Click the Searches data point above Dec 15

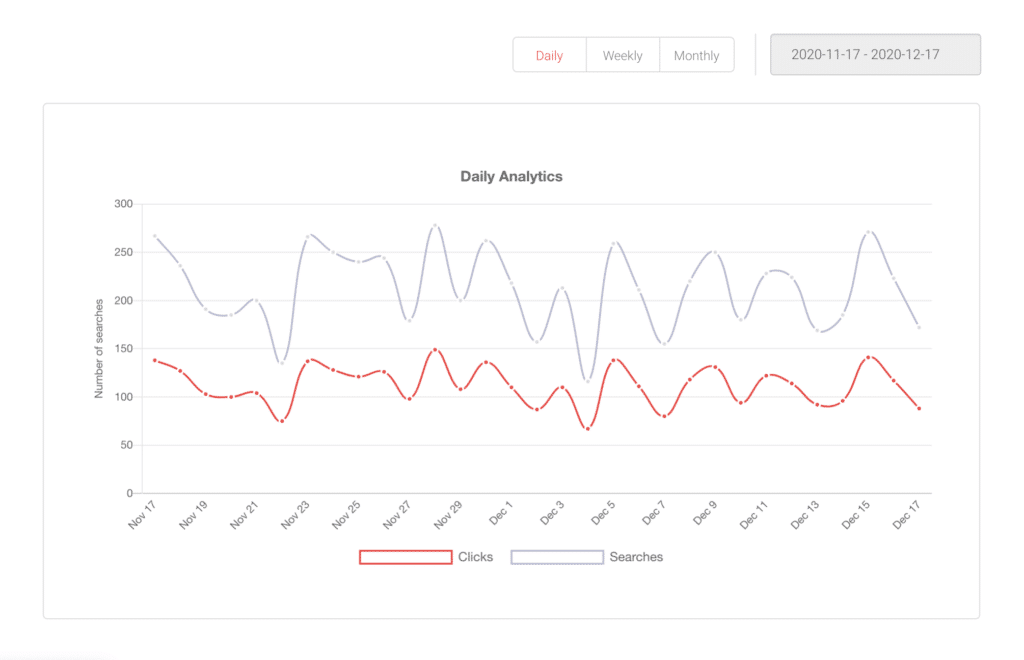click(x=867, y=230)
